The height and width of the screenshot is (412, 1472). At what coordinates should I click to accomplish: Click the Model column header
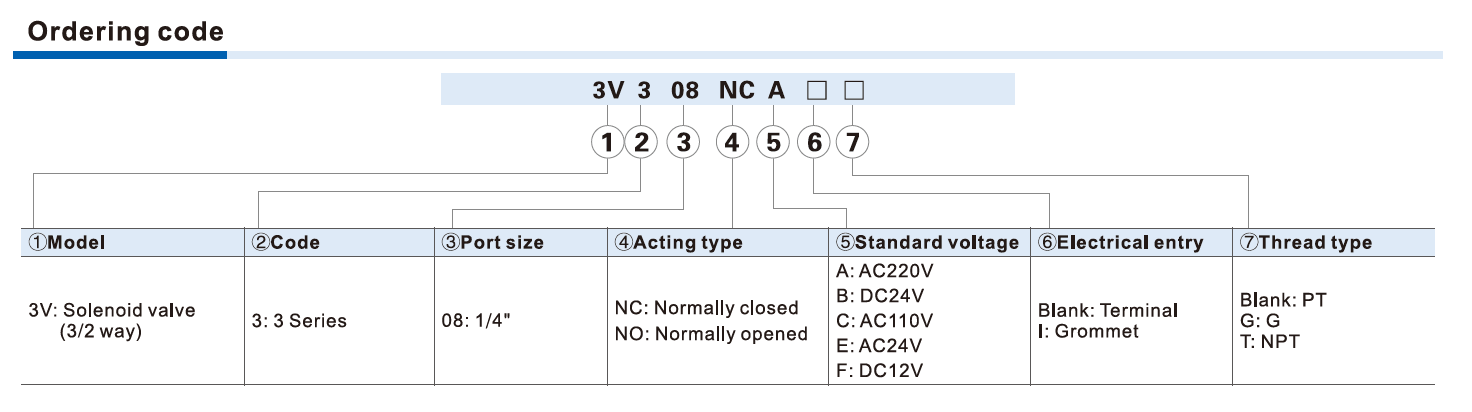click(67, 243)
